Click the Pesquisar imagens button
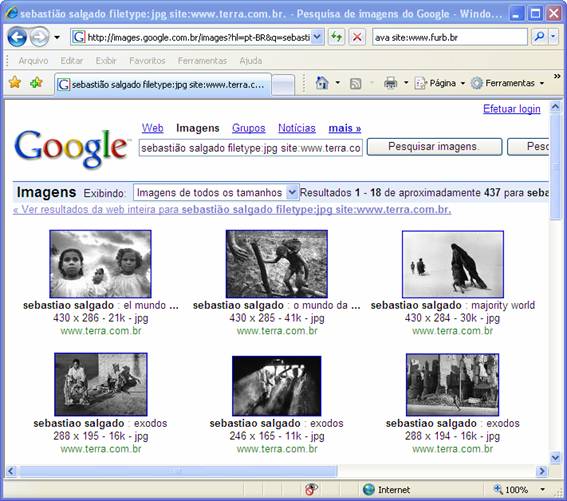The image size is (567, 501). coord(434,147)
